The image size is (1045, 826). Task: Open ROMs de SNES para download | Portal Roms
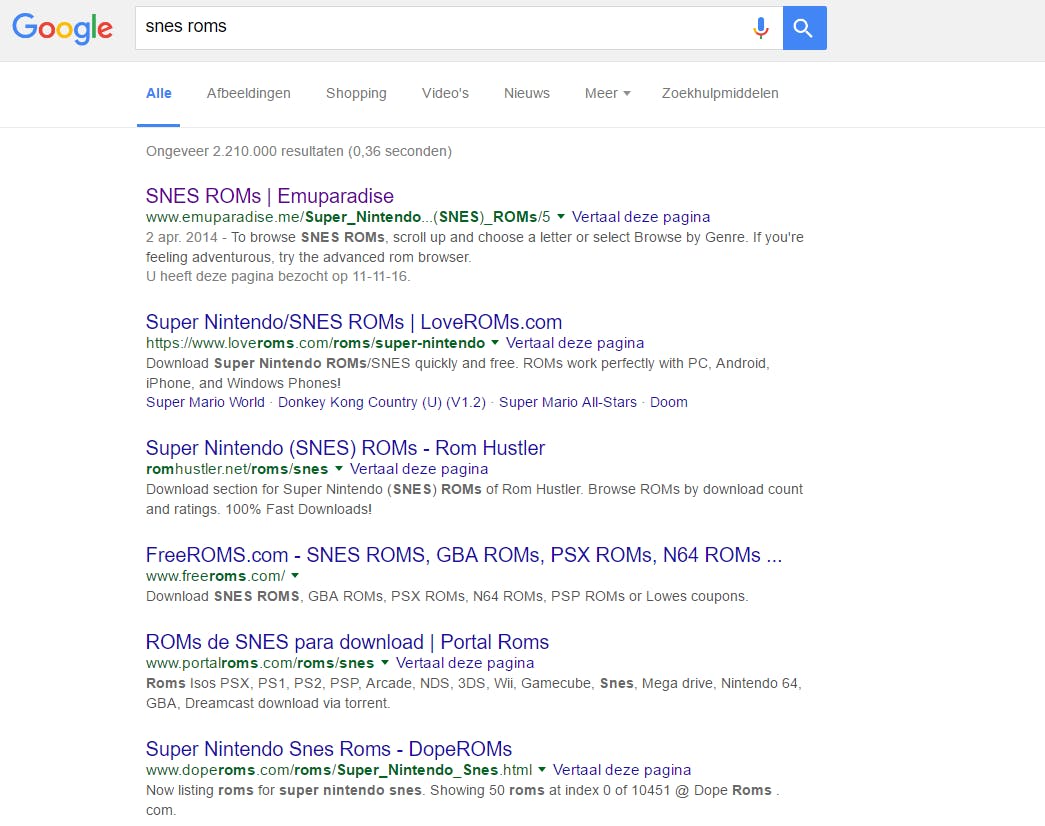coord(347,642)
